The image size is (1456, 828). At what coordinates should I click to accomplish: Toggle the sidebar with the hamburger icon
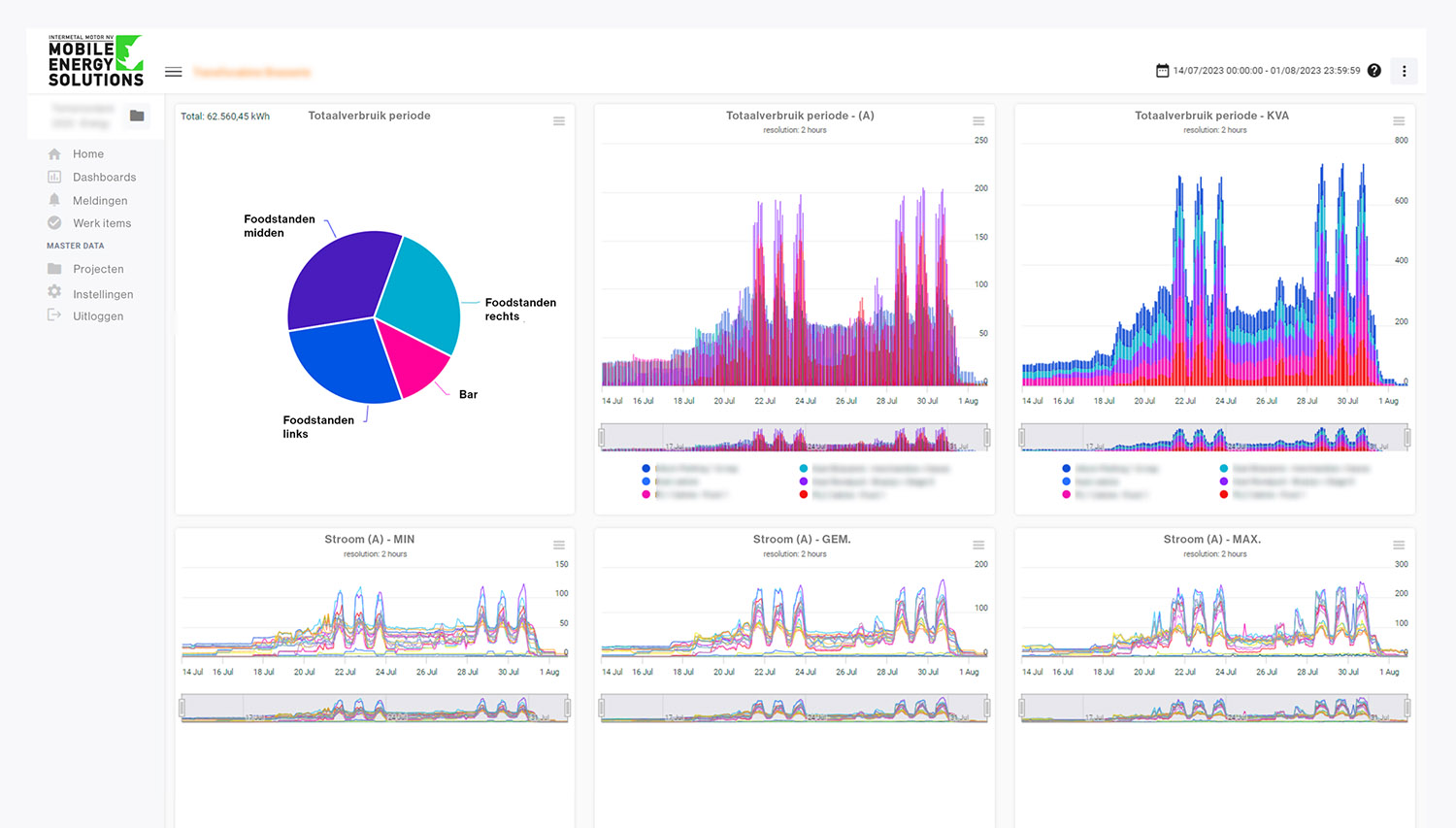tap(174, 72)
